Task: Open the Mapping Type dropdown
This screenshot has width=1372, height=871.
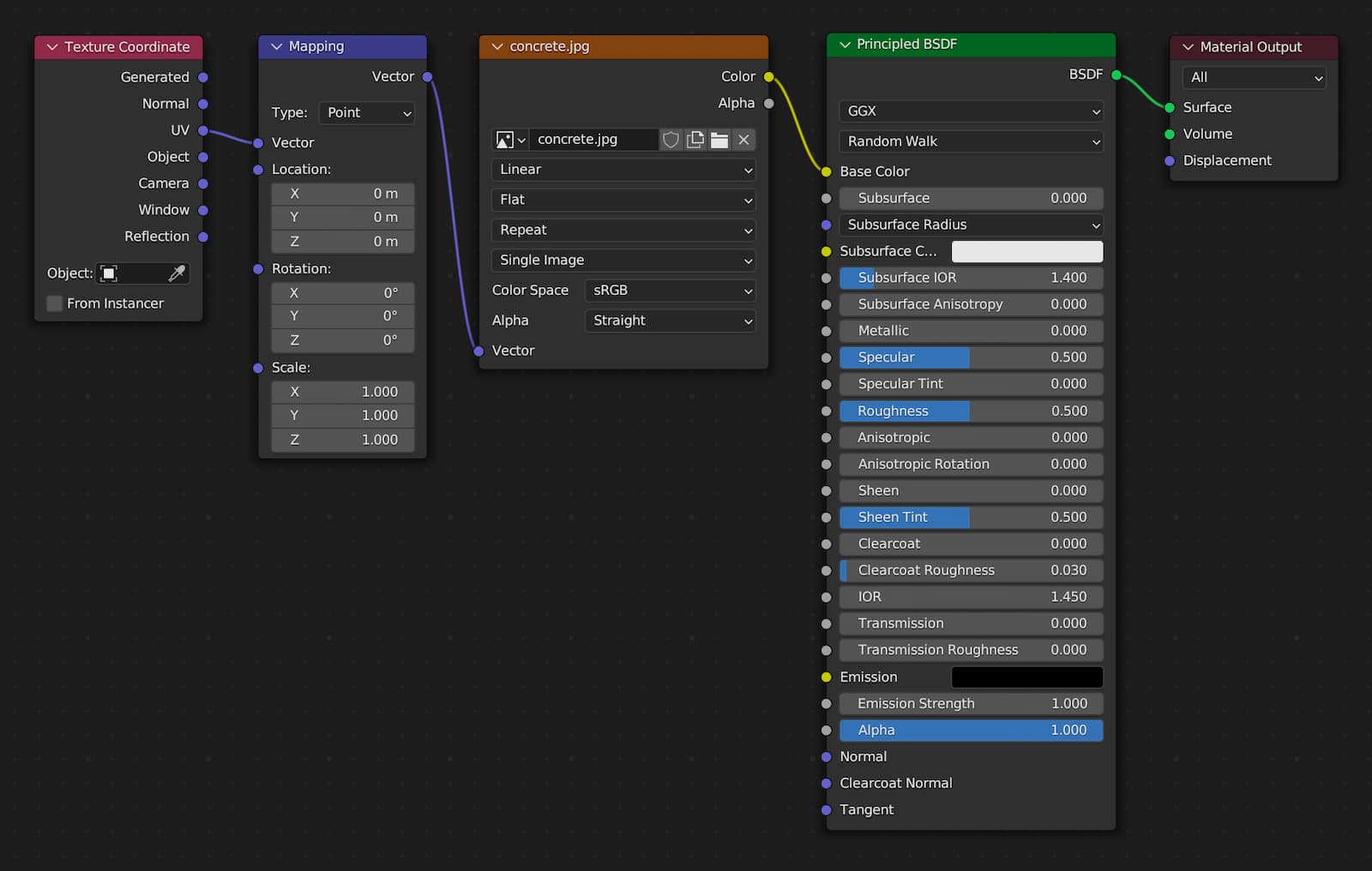Action: coord(367,113)
